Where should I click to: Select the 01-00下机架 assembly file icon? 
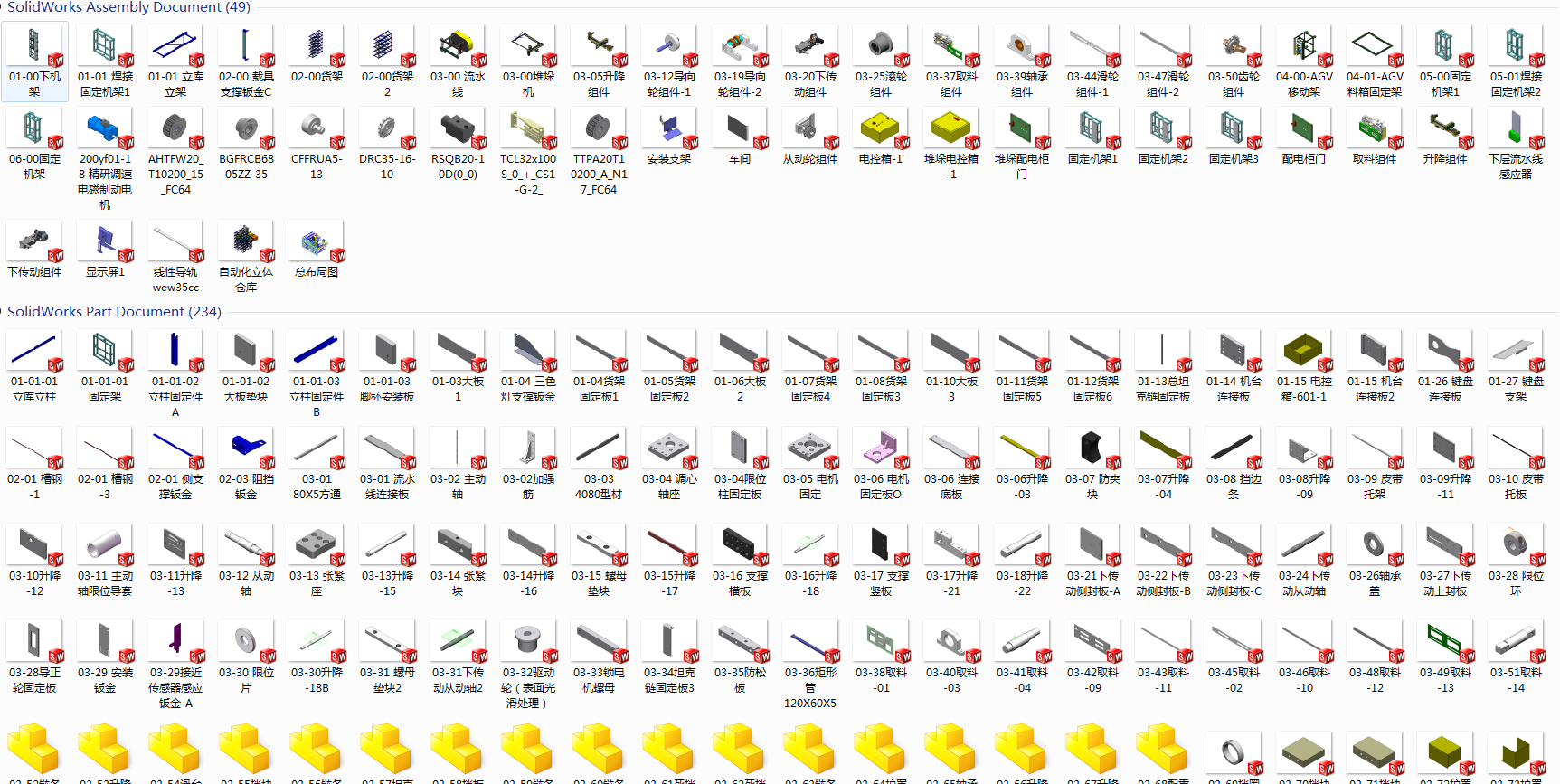pyautogui.click(x=34, y=45)
